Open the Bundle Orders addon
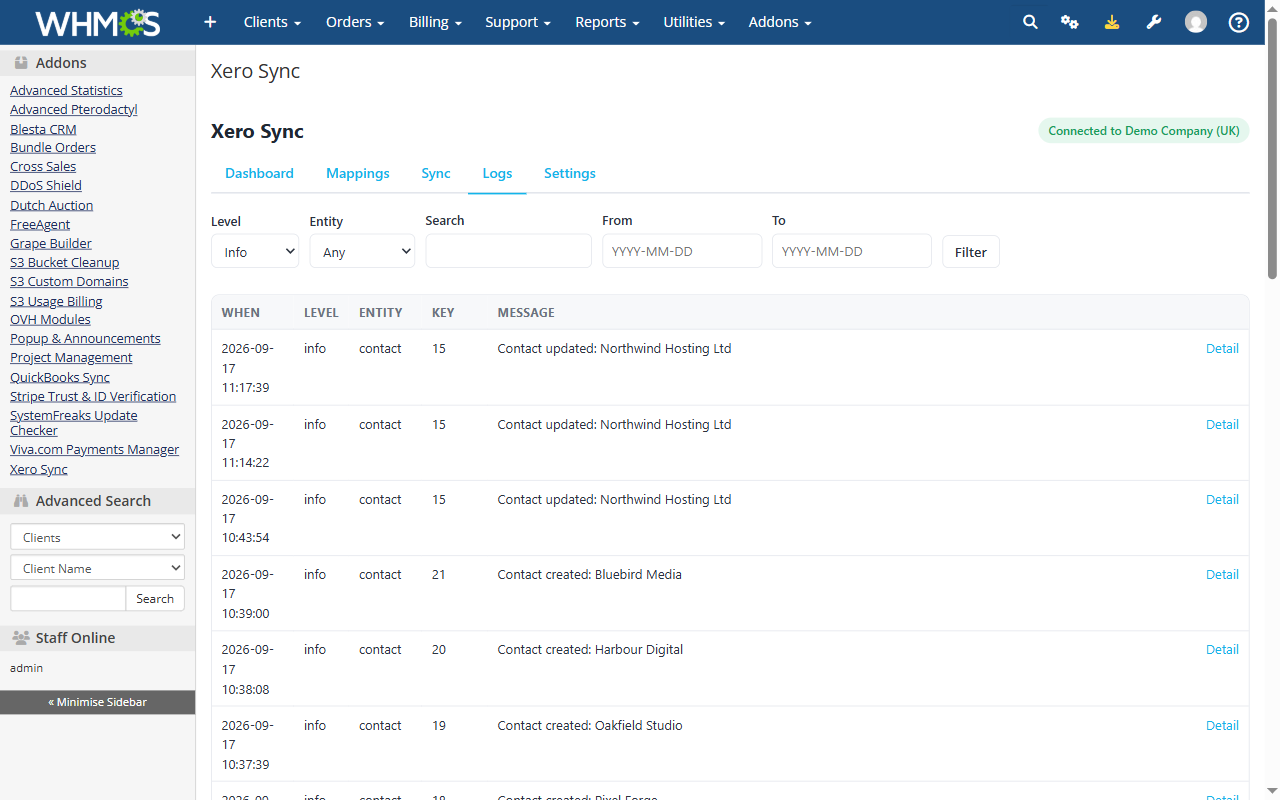 click(53, 147)
